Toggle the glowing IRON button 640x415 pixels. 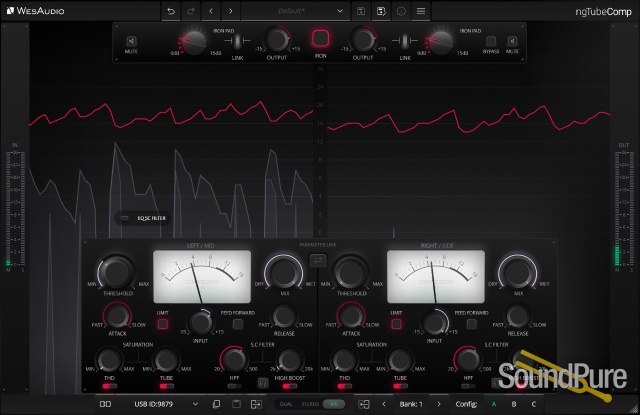coord(320,38)
